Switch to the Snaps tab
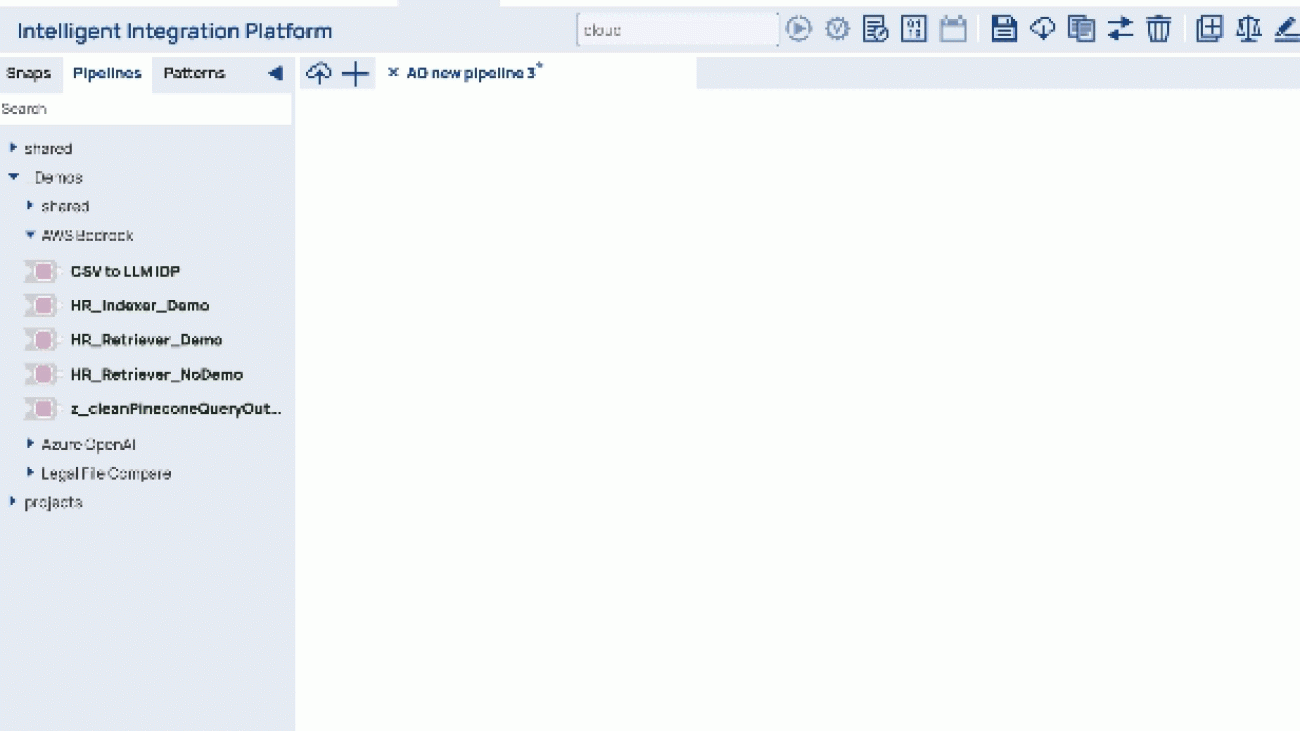This screenshot has width=1300, height=731. click(29, 73)
